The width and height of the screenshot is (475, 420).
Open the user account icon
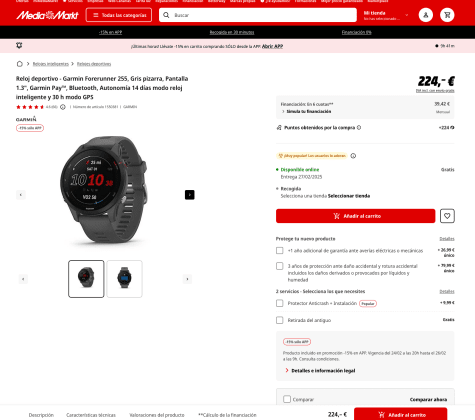(426, 15)
